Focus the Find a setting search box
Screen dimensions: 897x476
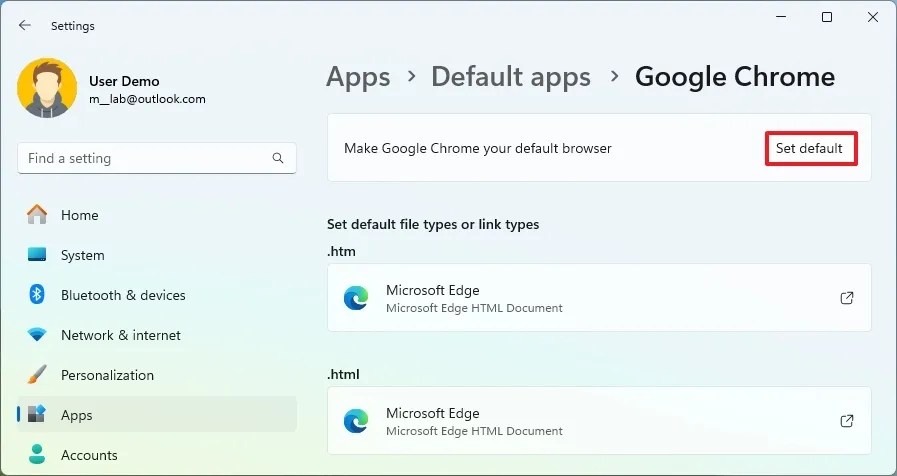(x=157, y=158)
